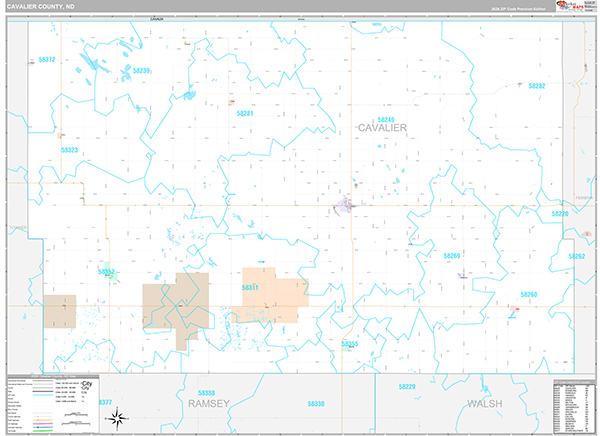Select ZIP code label 58260
This screenshot has height=436, width=600.
(x=529, y=294)
